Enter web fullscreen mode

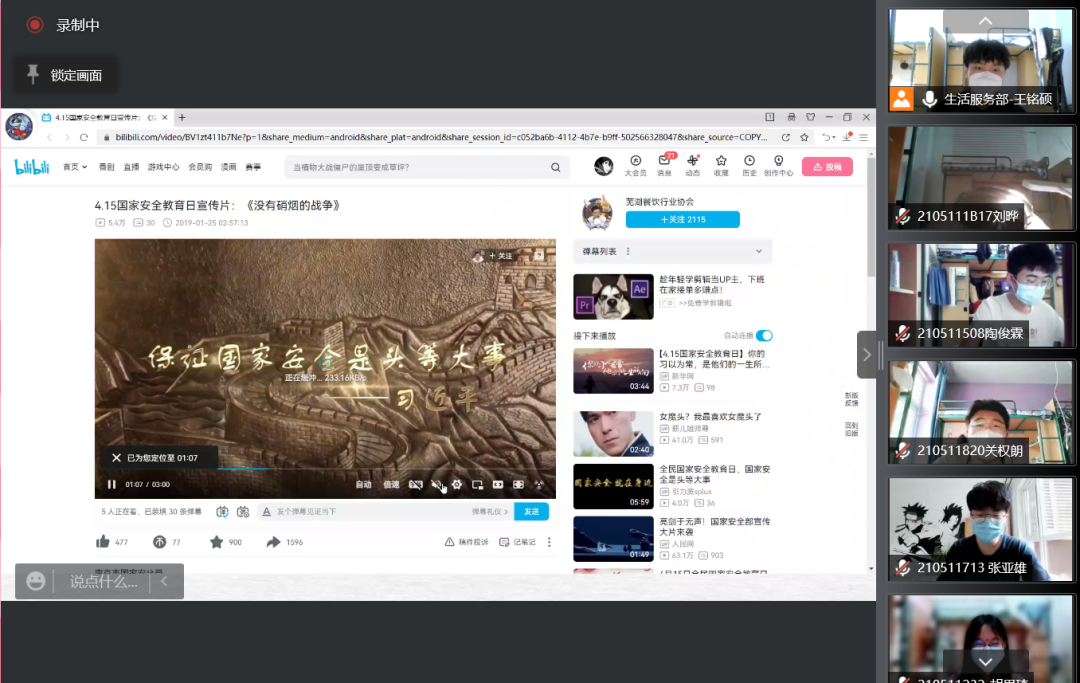(519, 485)
